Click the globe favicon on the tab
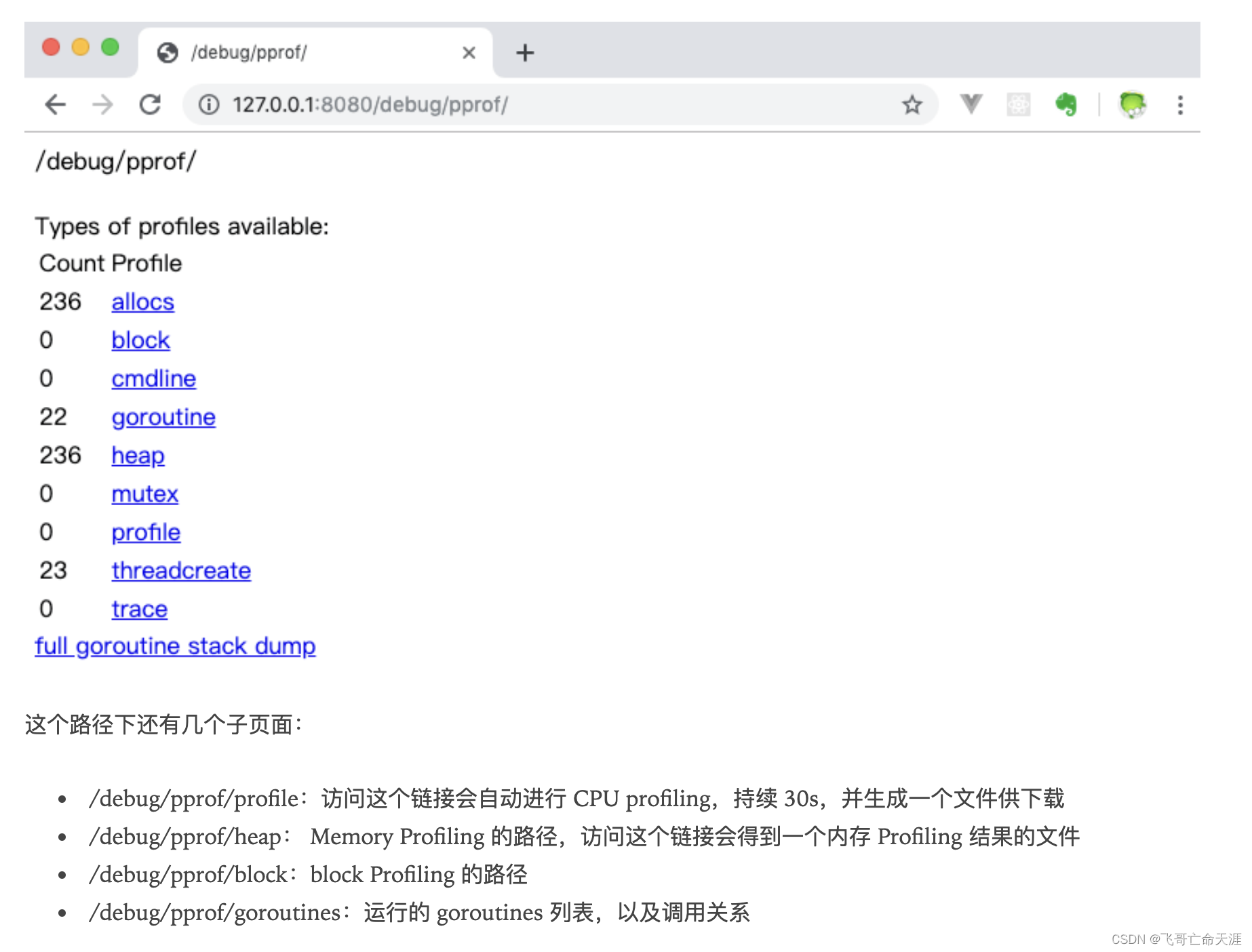This screenshot has height=952, width=1252. (x=168, y=52)
